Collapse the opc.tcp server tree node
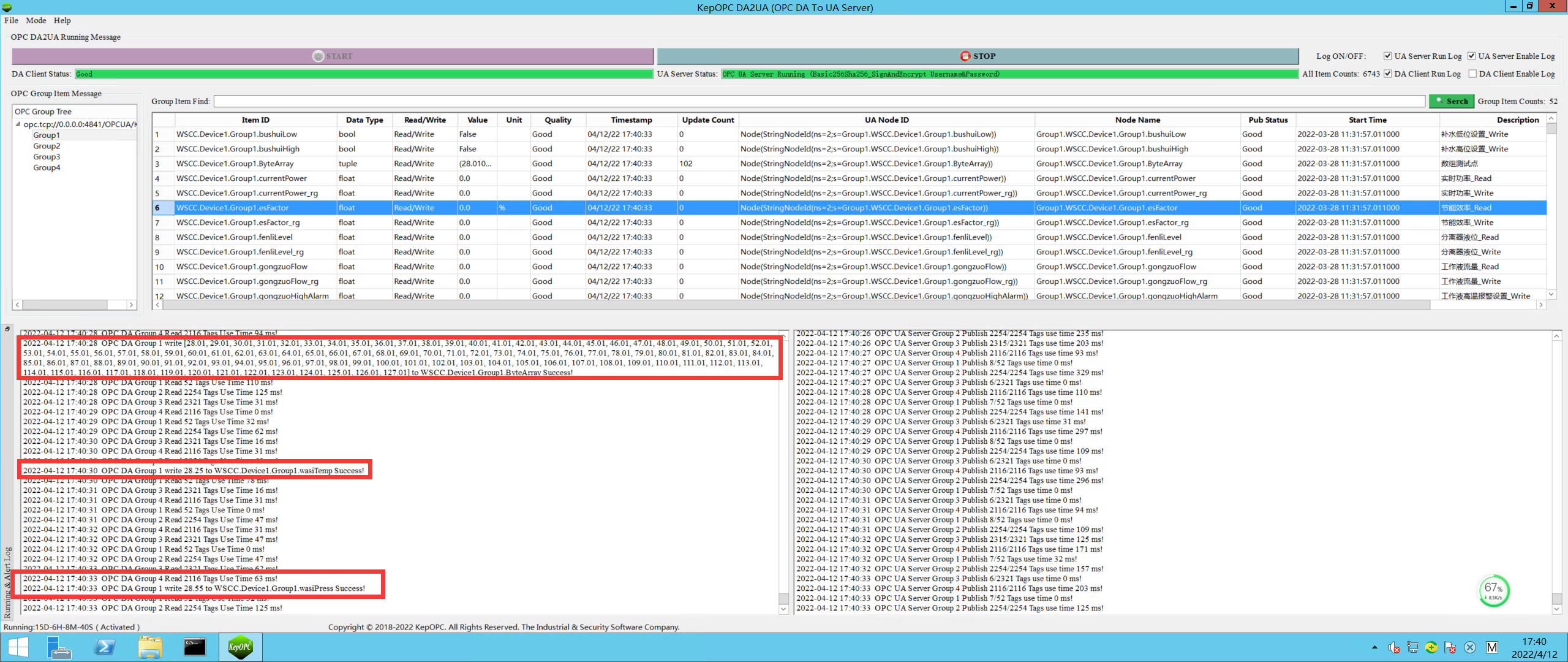This screenshot has width=1568, height=662. pyautogui.click(x=18, y=124)
